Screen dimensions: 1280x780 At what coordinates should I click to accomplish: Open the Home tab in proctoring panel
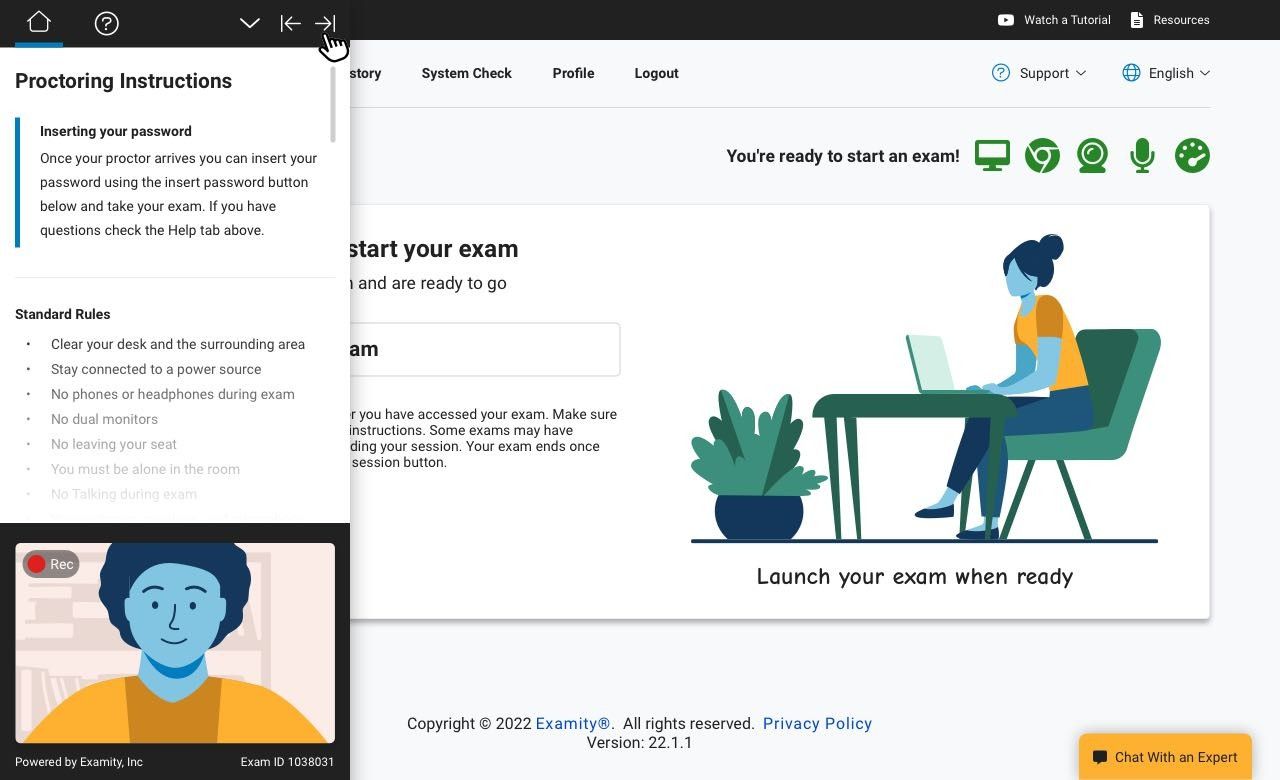coord(39,22)
